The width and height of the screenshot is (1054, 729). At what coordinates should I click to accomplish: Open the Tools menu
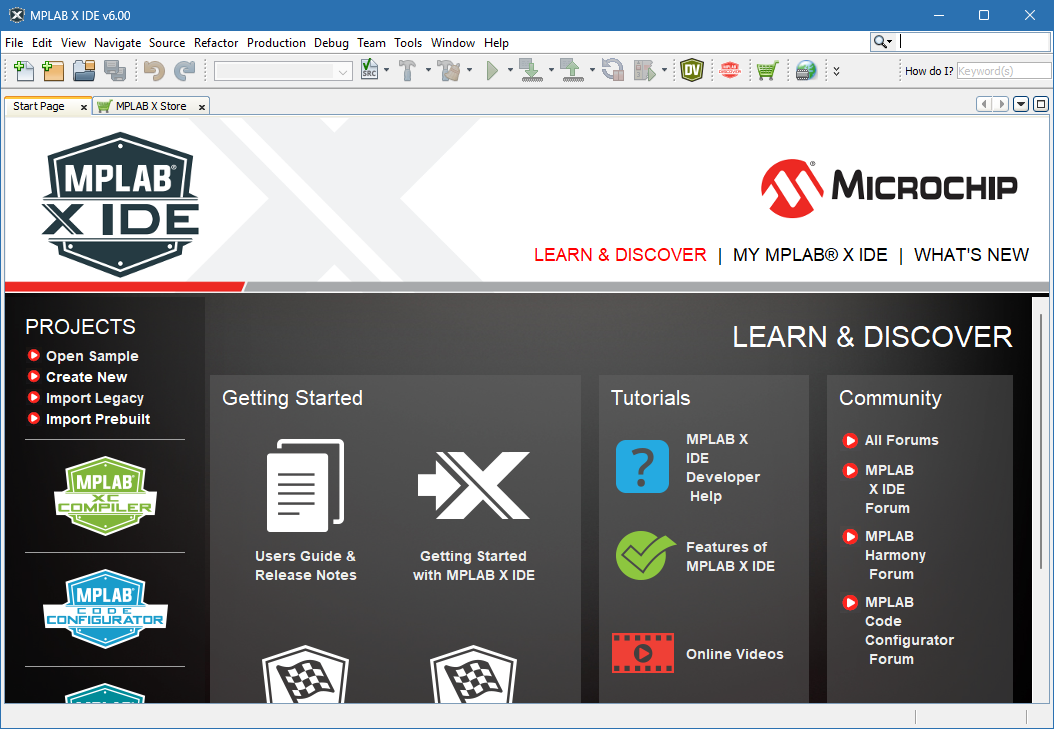point(408,42)
